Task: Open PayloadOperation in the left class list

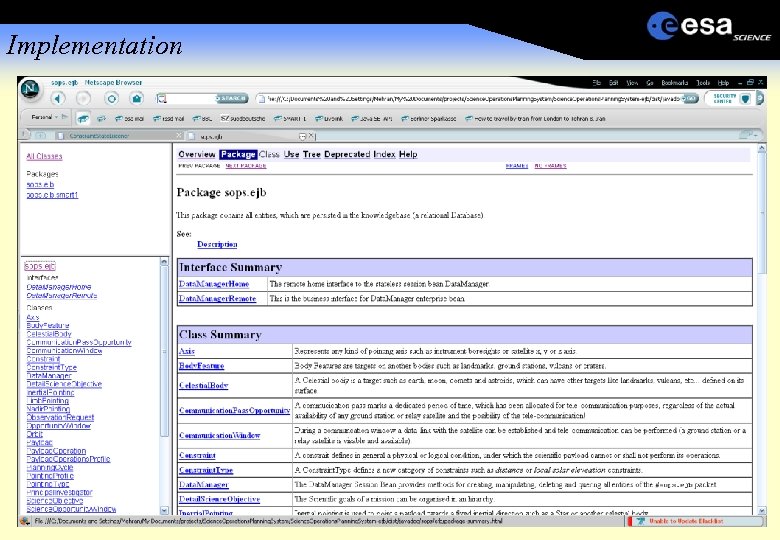Action: (56, 451)
